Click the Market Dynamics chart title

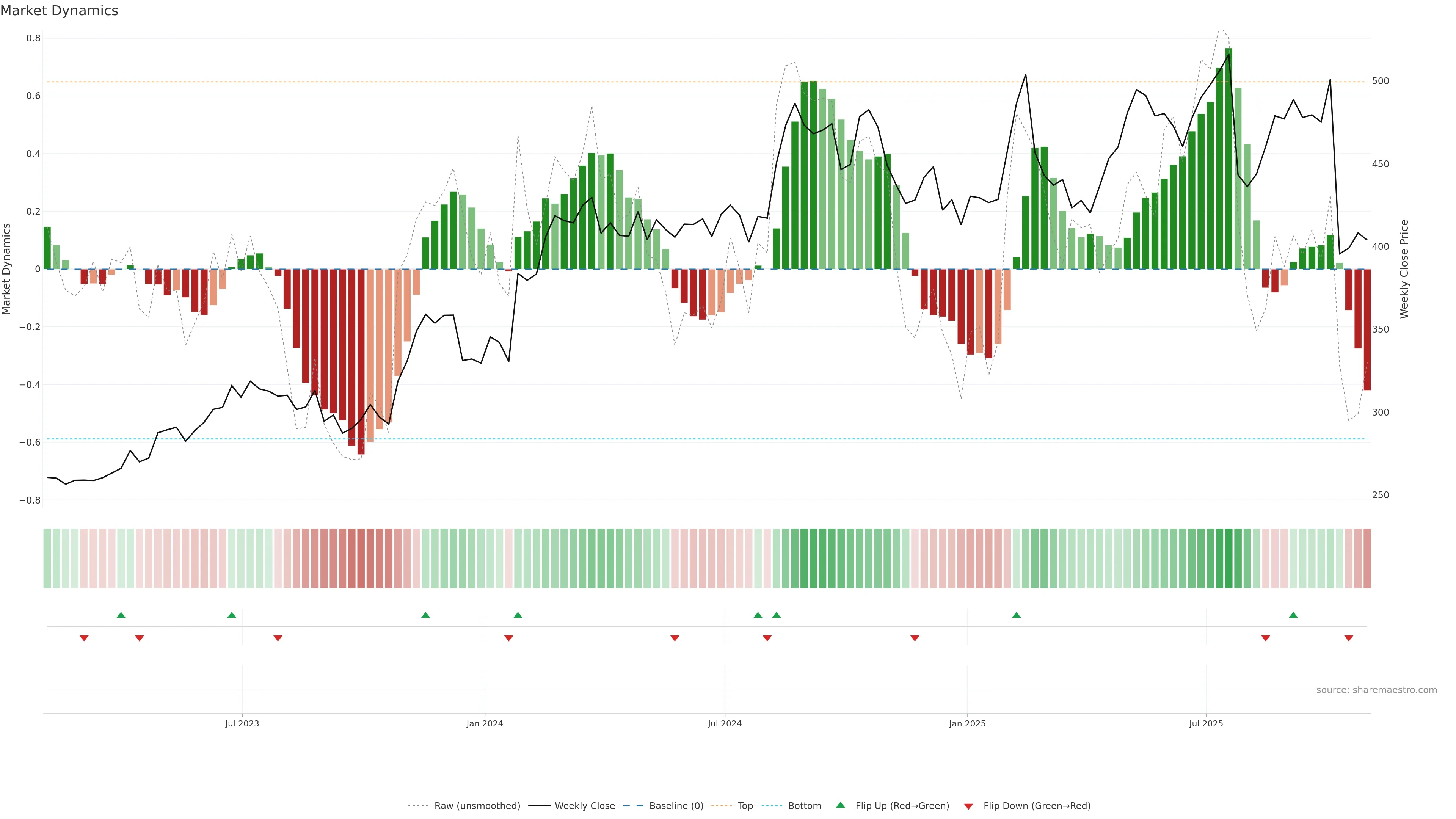[x=60, y=11]
